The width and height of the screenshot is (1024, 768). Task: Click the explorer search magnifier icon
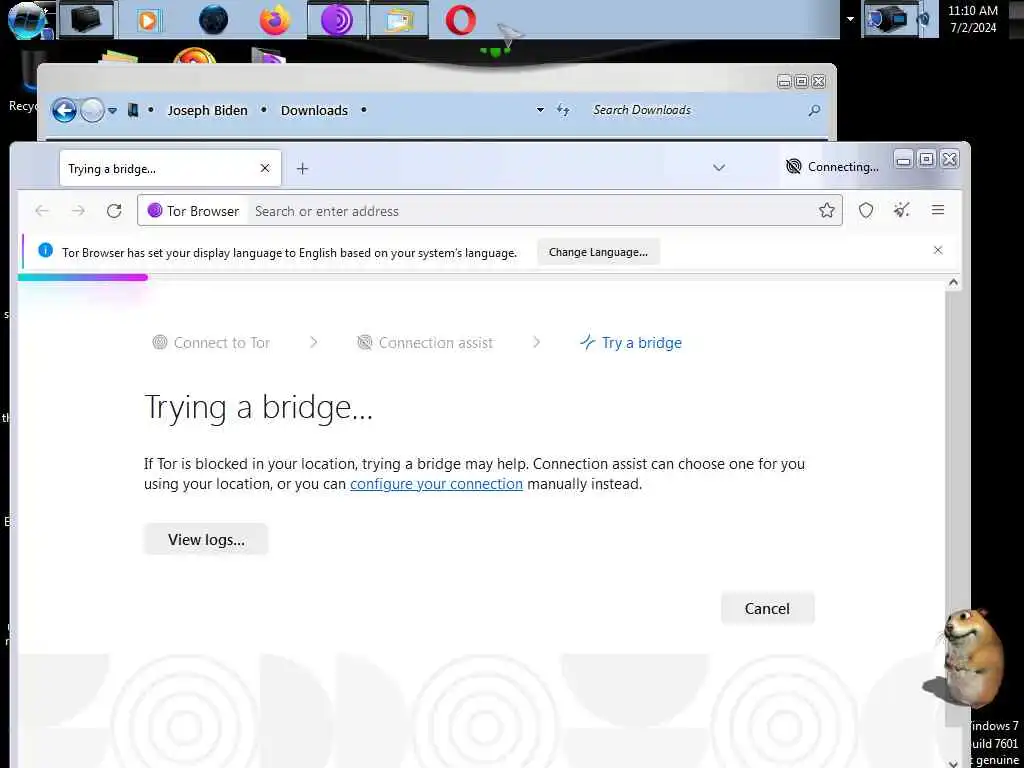(814, 110)
